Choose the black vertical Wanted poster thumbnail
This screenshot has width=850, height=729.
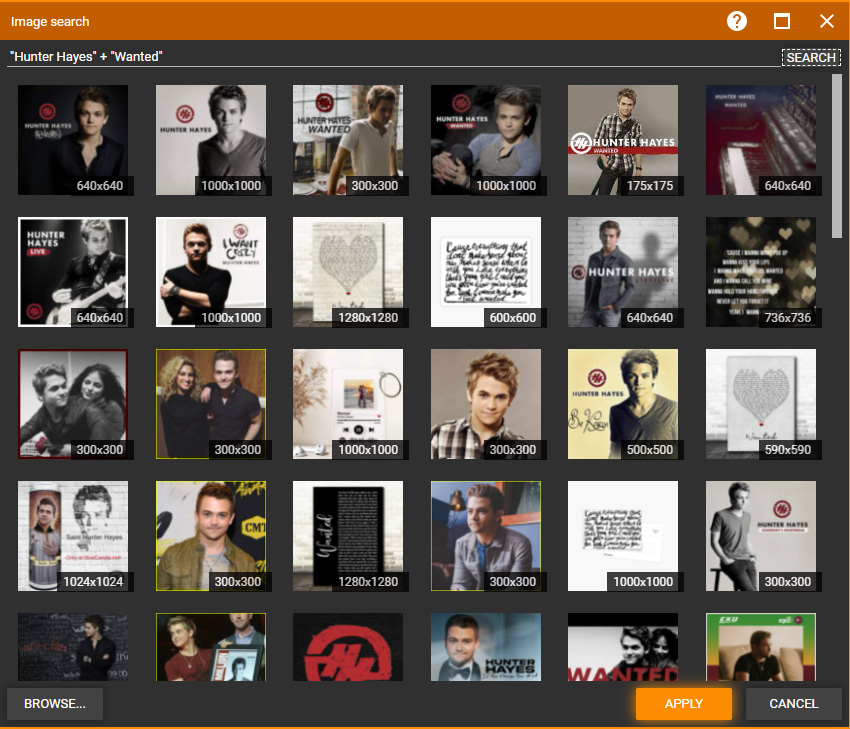[x=348, y=535]
